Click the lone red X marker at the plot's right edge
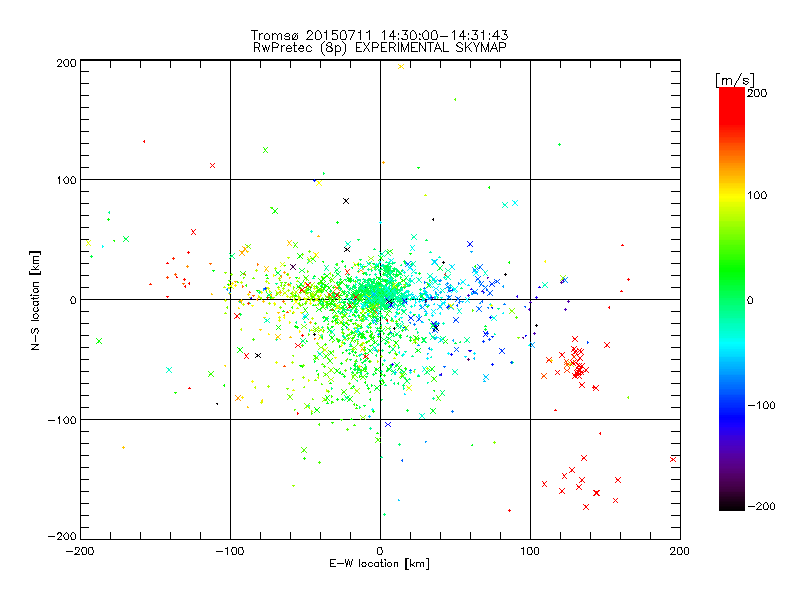The width and height of the screenshot is (800, 600). tap(673, 460)
